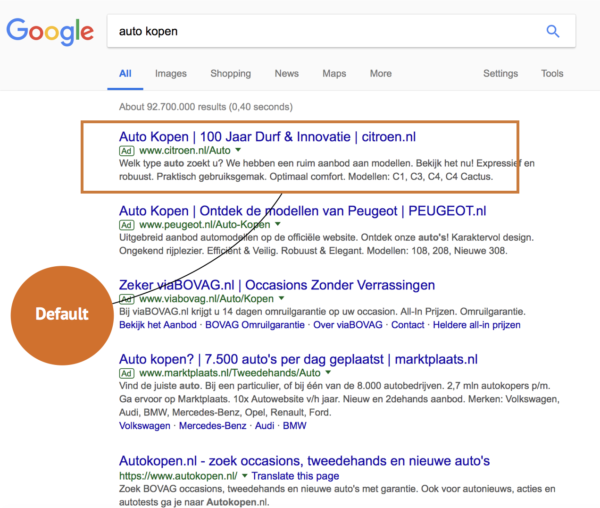Open the Peugeot ad headline link
Image resolution: width=600 pixels, height=508 pixels.
pyautogui.click(x=303, y=211)
